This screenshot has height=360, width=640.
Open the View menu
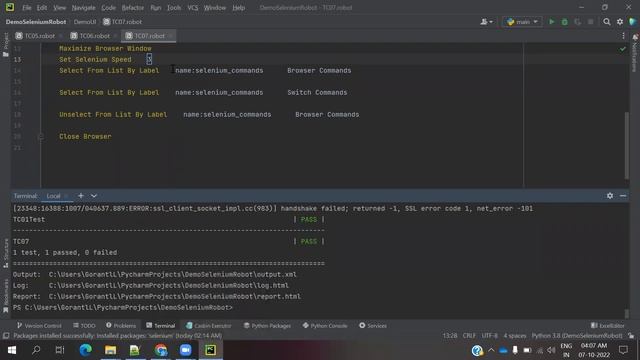pos(60,7)
